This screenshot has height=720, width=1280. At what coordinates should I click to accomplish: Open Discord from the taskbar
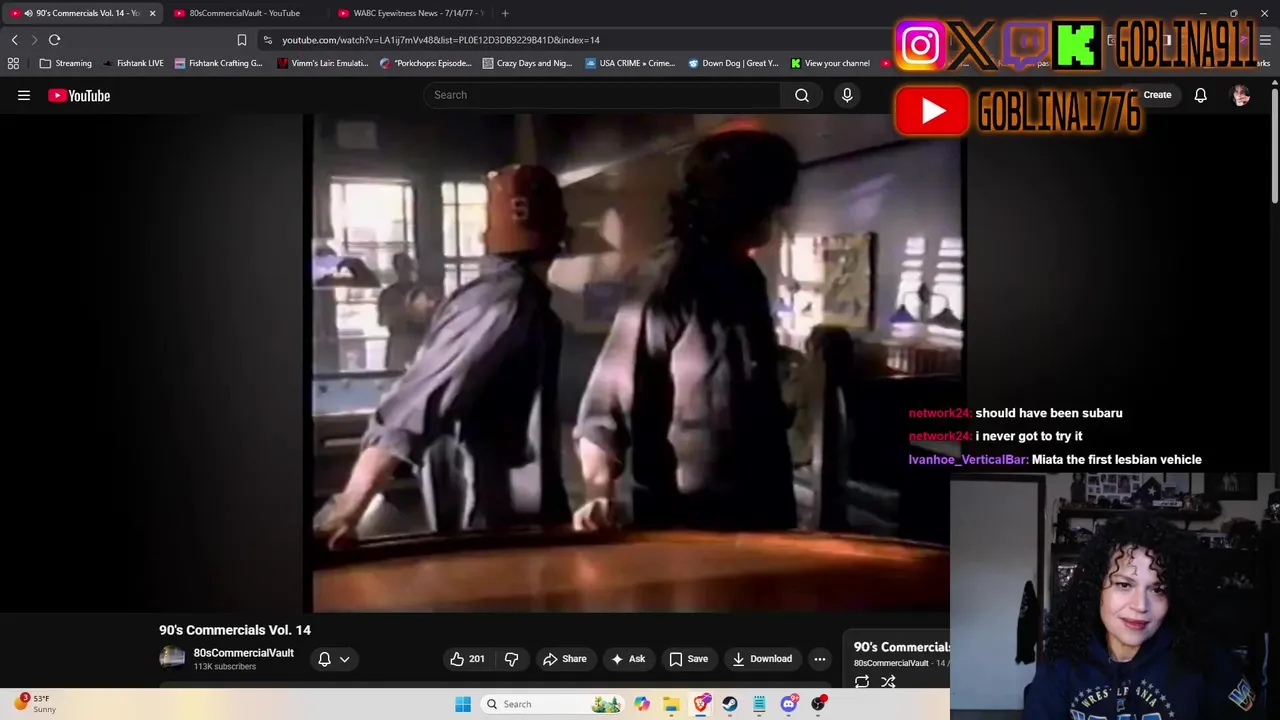pyautogui.click(x=789, y=704)
